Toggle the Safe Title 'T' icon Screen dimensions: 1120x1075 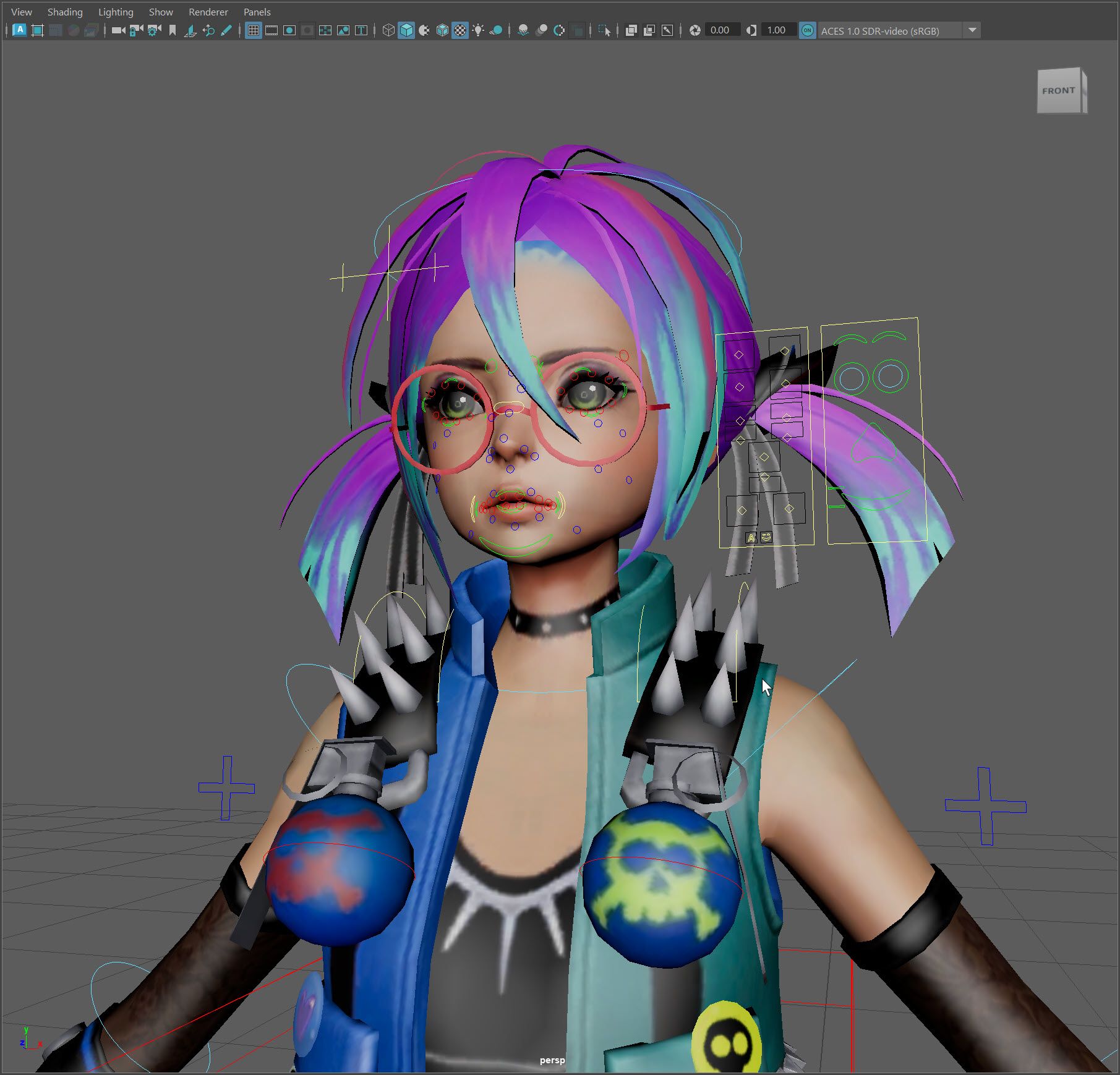(361, 30)
